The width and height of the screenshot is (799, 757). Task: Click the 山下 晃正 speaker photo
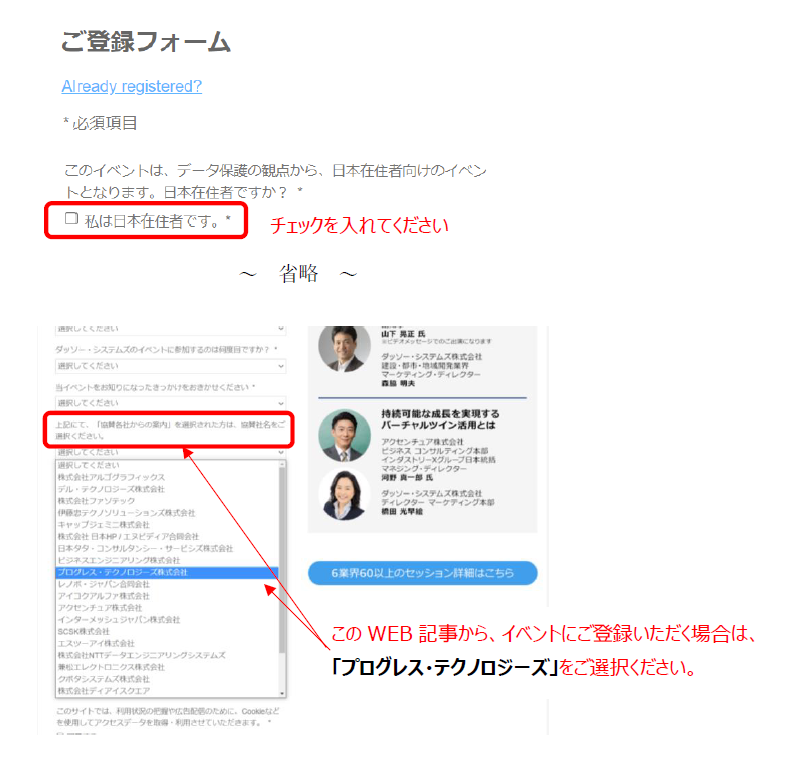pos(344,348)
